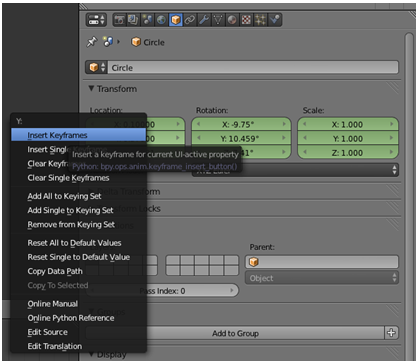
Task: Increase Scale Y with its right arrow
Action: click(x=392, y=138)
